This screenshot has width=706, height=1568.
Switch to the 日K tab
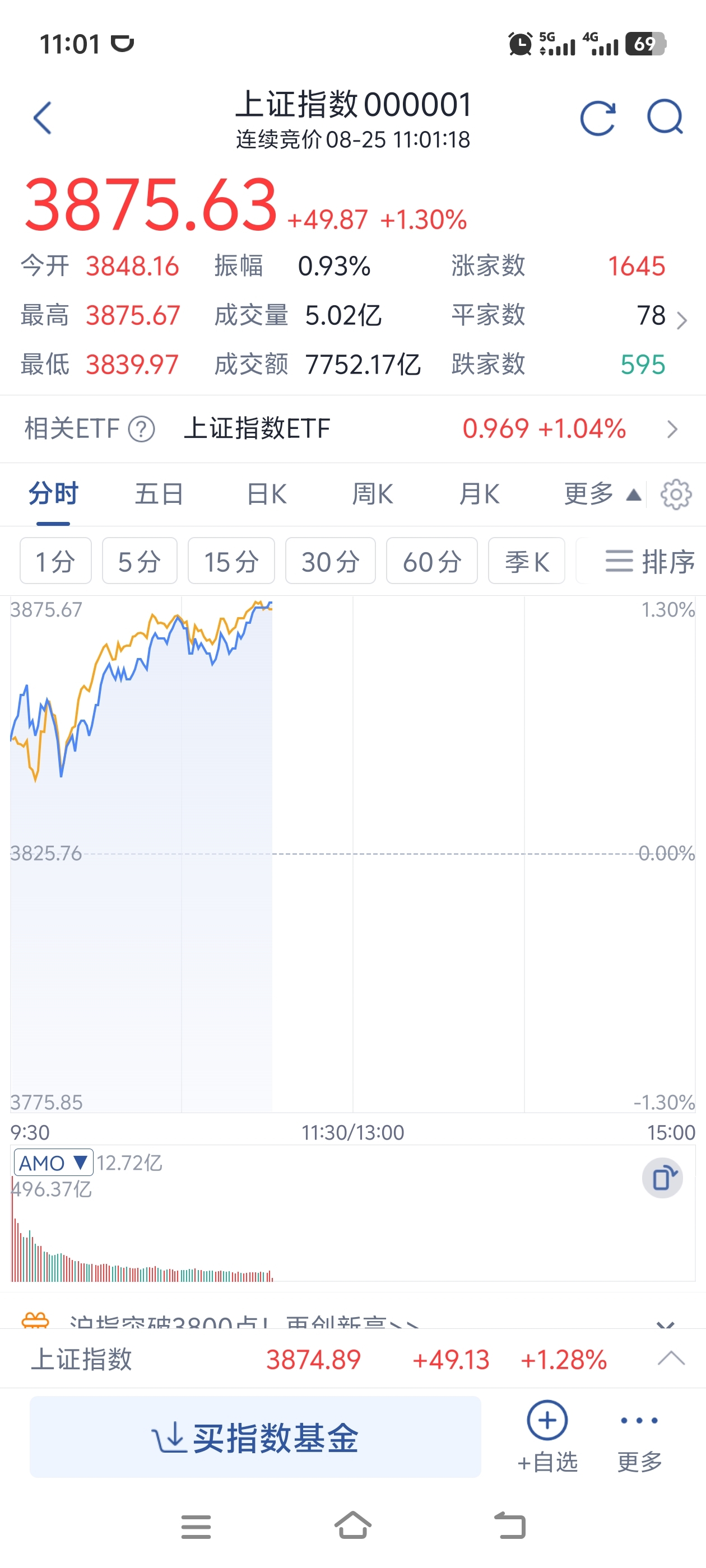pos(266,494)
